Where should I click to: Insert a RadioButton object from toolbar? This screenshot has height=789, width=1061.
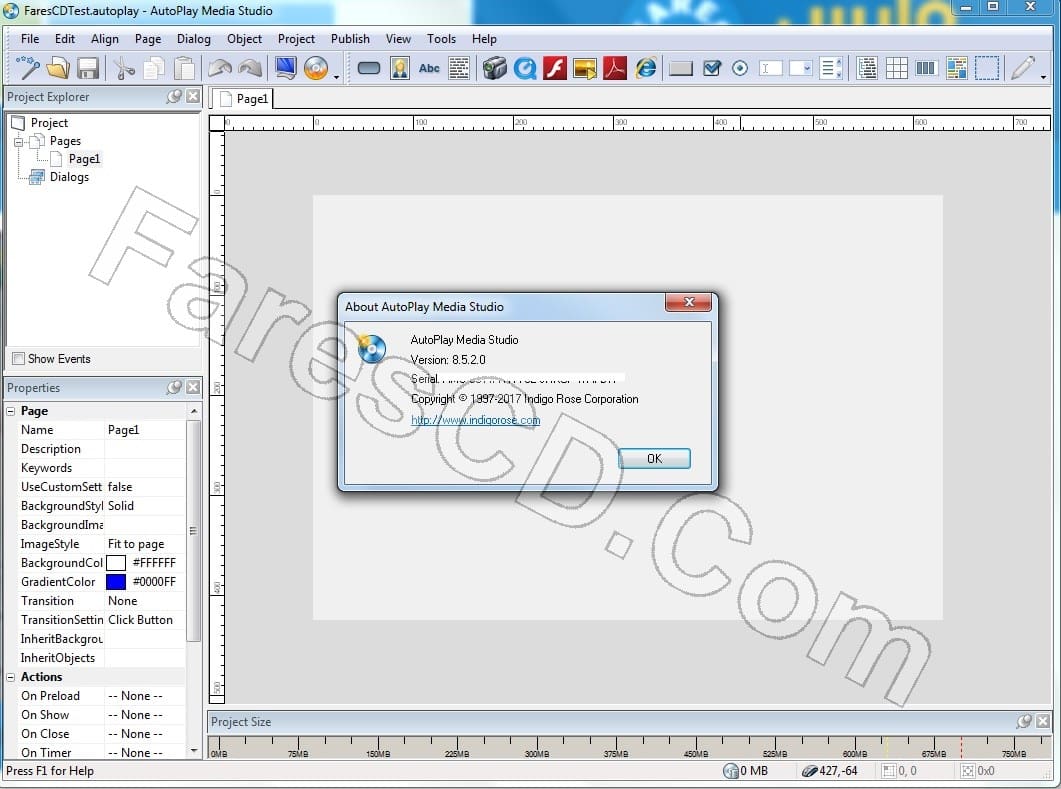point(740,68)
